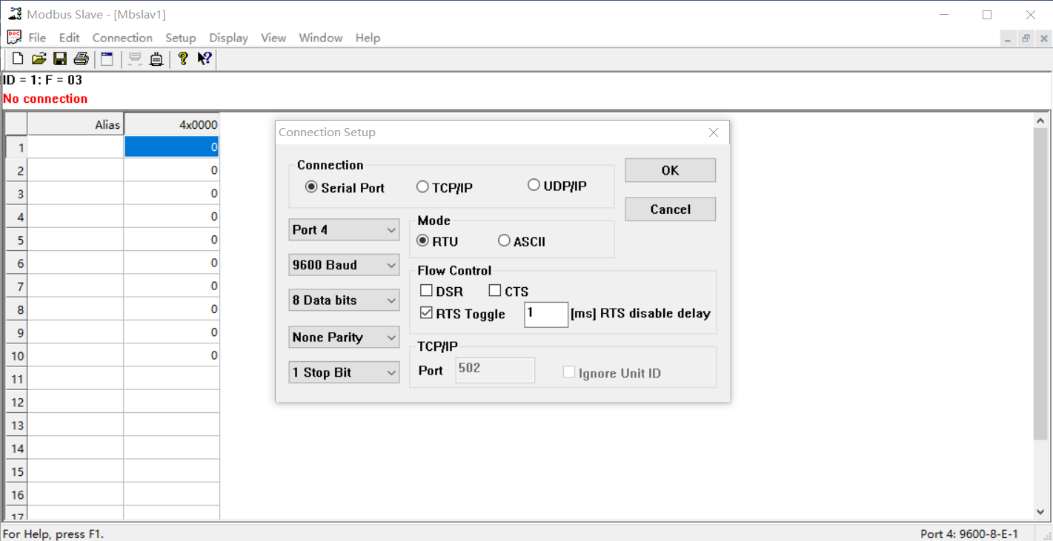Select the TCP/IP connection radio button
The width and height of the screenshot is (1053, 541).
(x=423, y=187)
